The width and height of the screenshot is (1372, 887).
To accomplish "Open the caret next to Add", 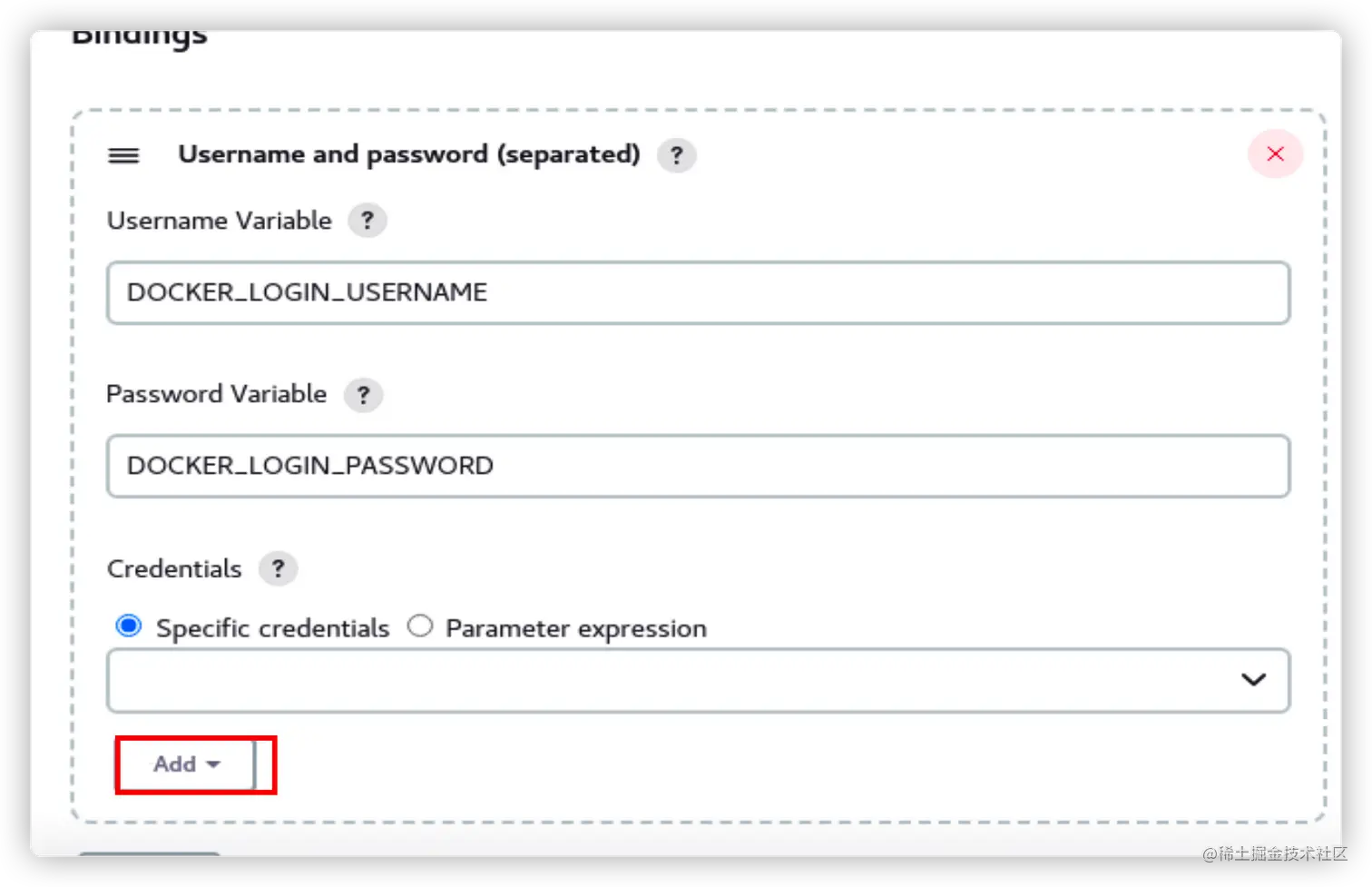I will [x=213, y=764].
